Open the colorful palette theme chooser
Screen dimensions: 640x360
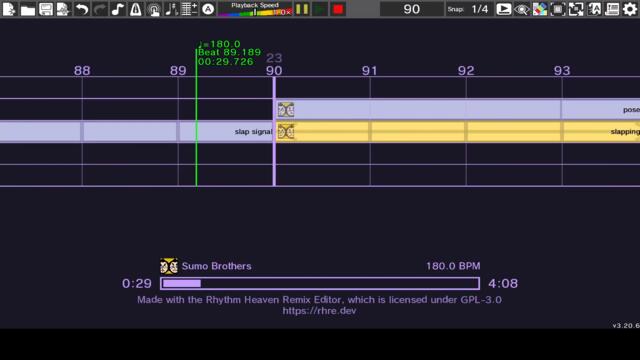click(540, 9)
